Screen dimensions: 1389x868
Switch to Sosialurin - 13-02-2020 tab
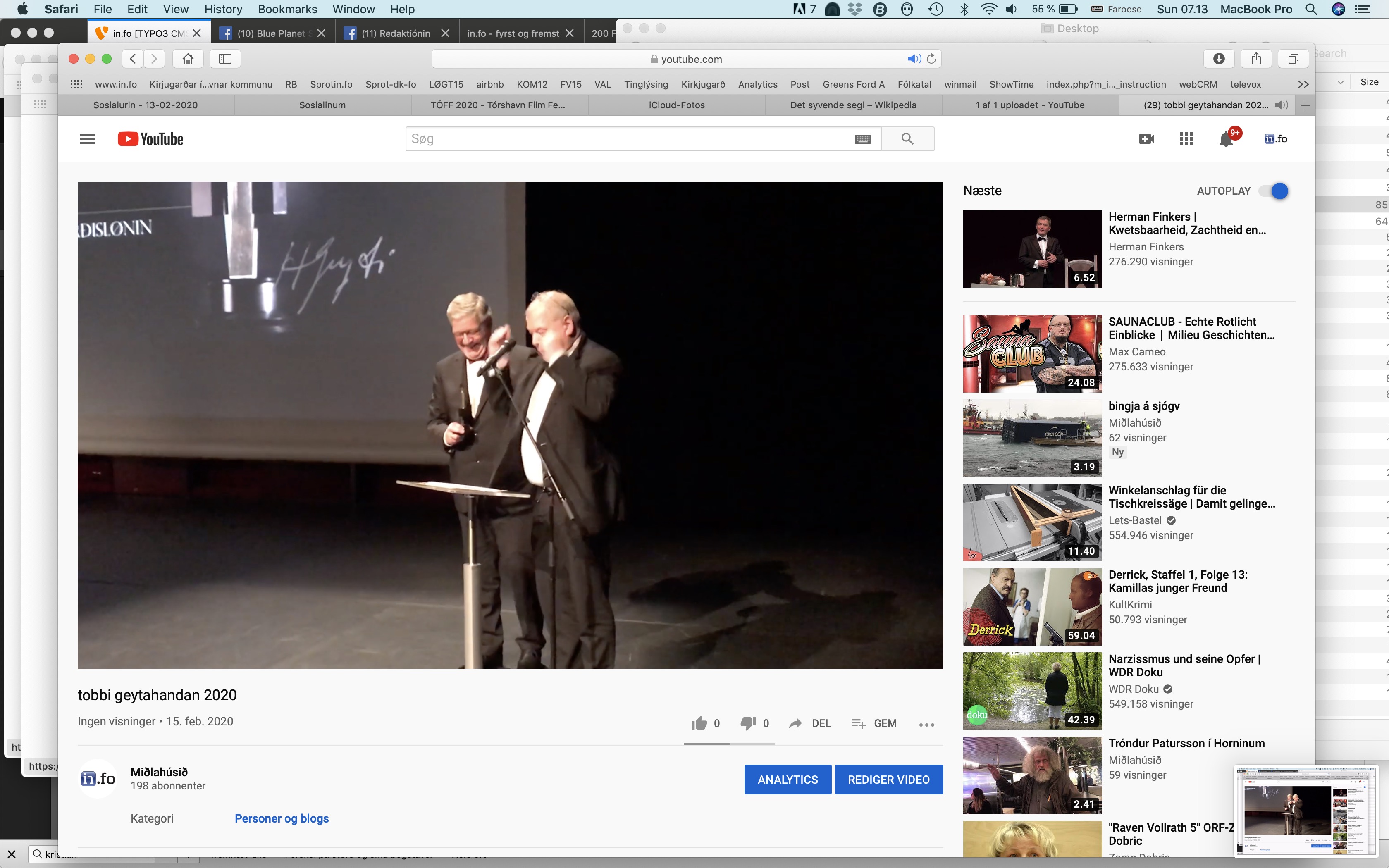point(146,105)
